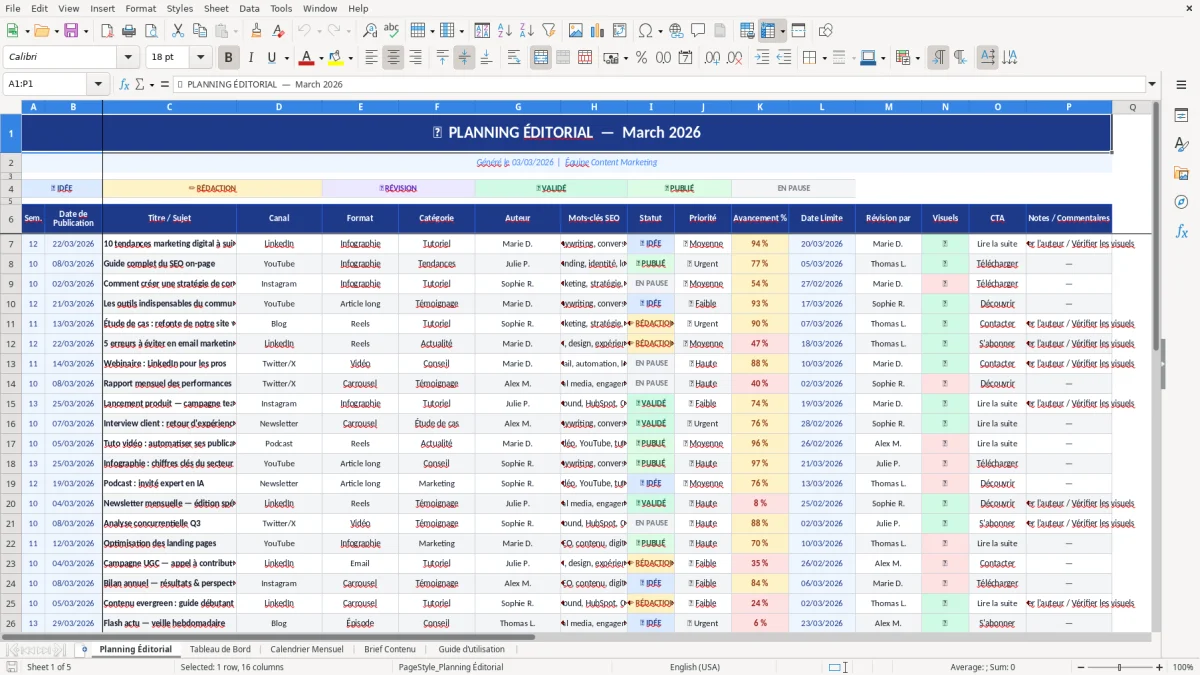Select column K header
This screenshot has height=675, width=1200.
click(x=760, y=107)
